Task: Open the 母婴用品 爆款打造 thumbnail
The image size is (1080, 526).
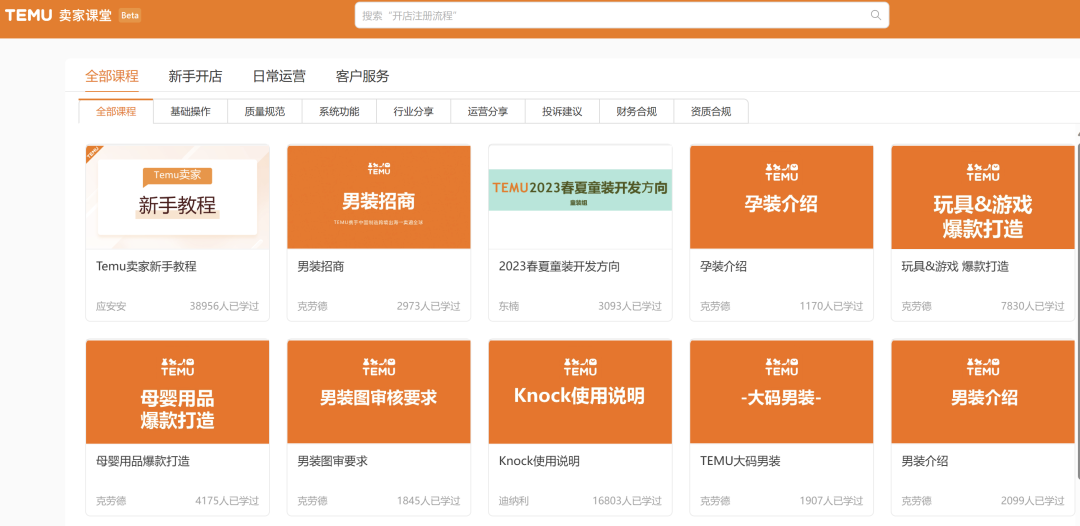Action: point(178,392)
